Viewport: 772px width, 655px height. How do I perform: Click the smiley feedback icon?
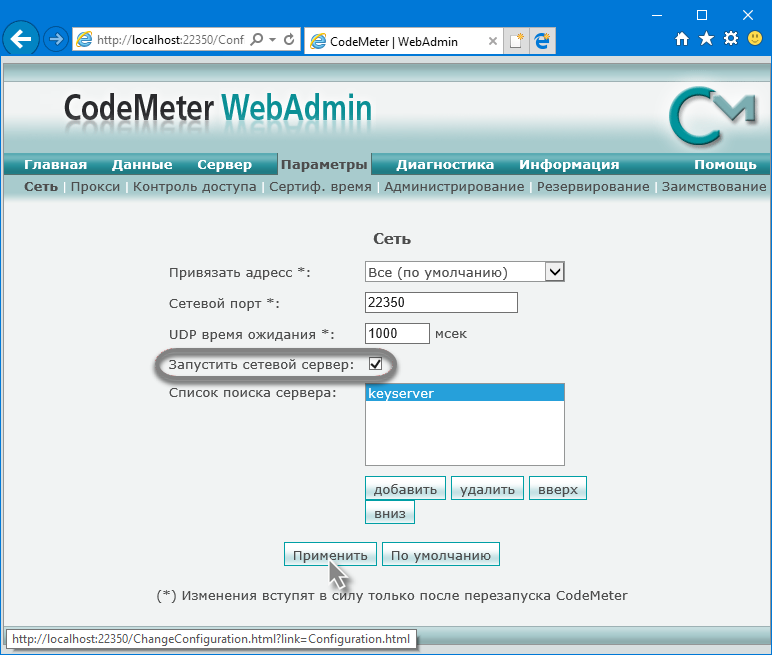click(755, 38)
